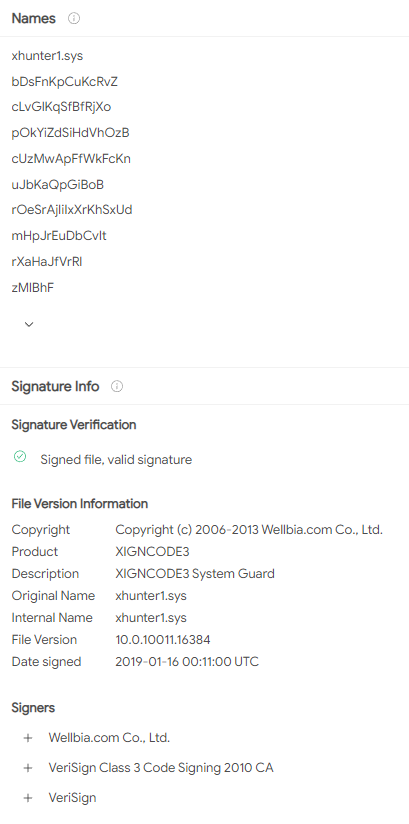Select the xhunter1.sys name at list top

coord(47,56)
